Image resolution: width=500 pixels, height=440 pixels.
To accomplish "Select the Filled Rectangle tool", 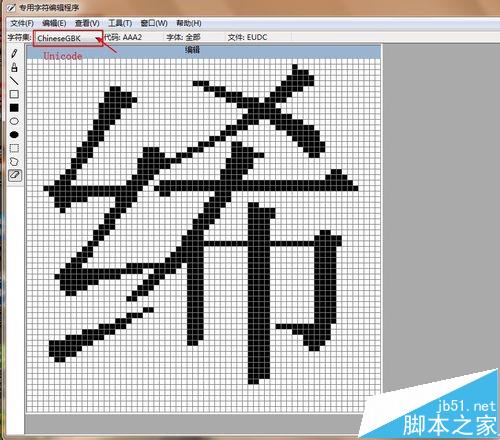I will click(14, 108).
